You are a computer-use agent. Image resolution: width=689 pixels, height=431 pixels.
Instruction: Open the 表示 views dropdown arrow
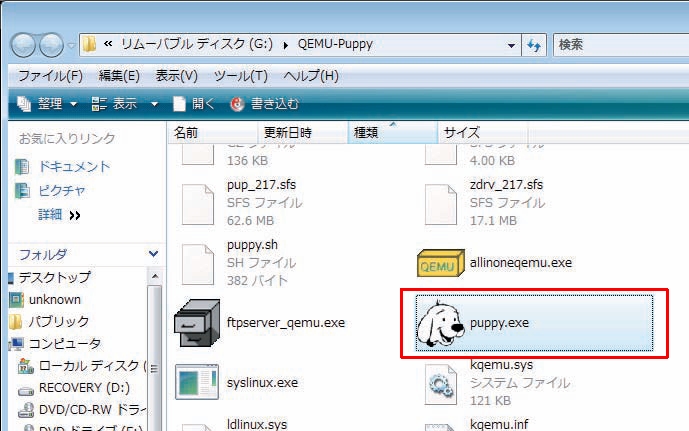click(x=154, y=104)
